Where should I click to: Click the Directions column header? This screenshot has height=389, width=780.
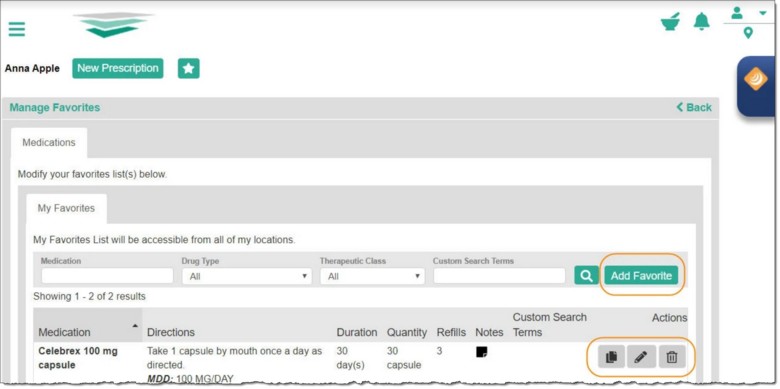click(171, 332)
